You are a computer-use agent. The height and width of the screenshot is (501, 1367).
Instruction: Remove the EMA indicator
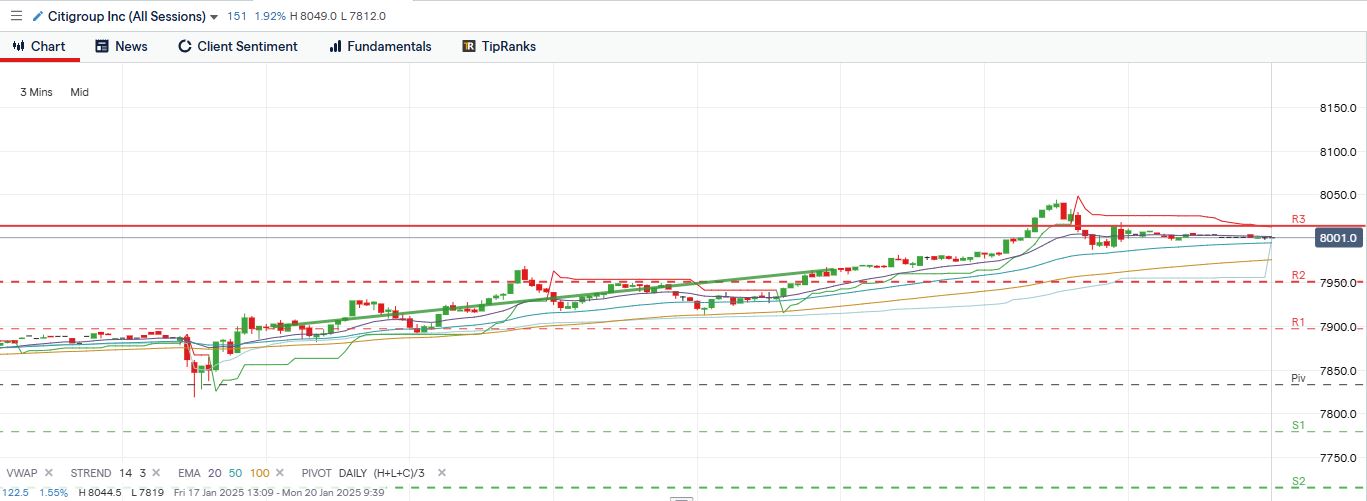click(x=280, y=473)
